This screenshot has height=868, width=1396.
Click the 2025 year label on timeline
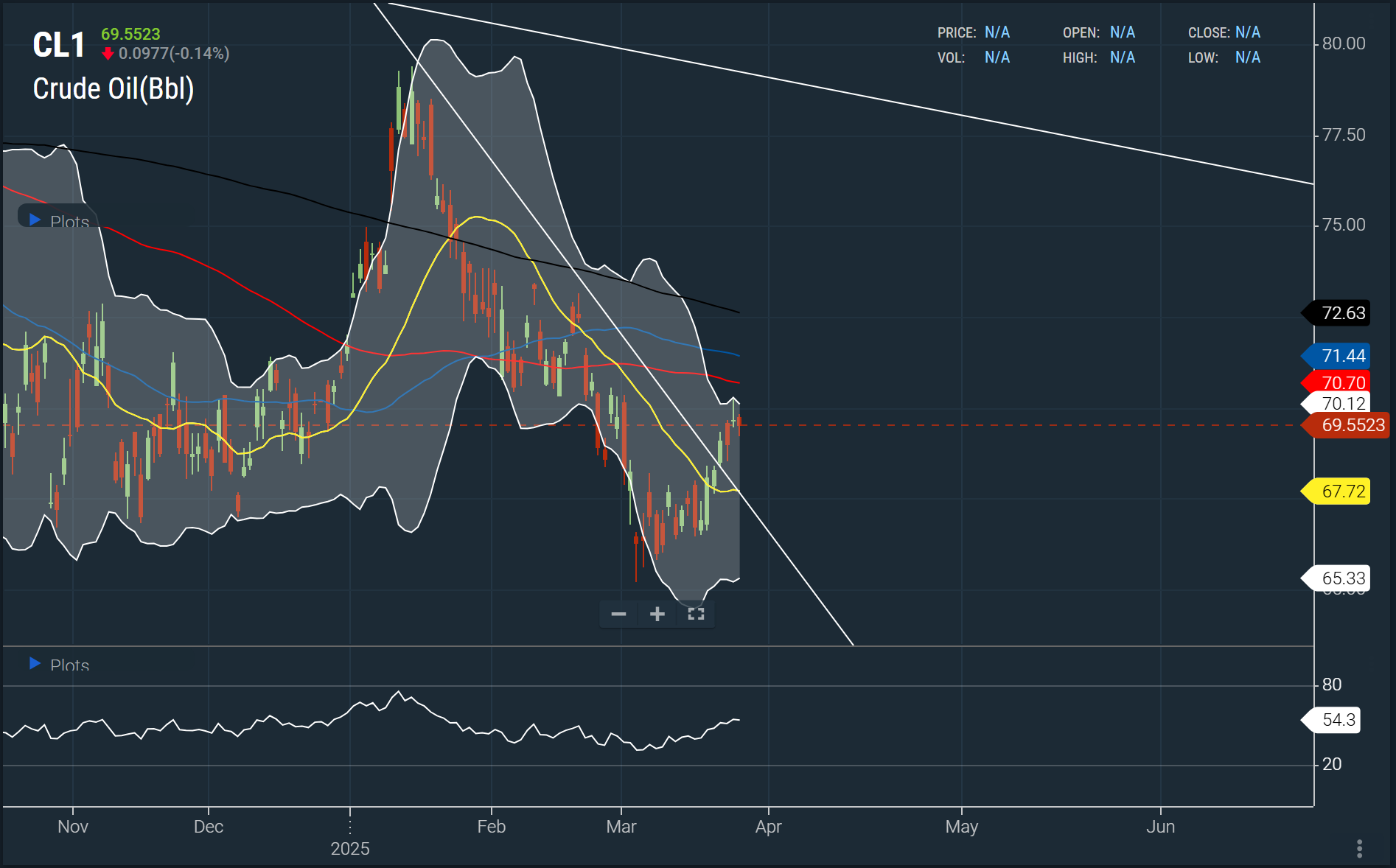click(350, 849)
